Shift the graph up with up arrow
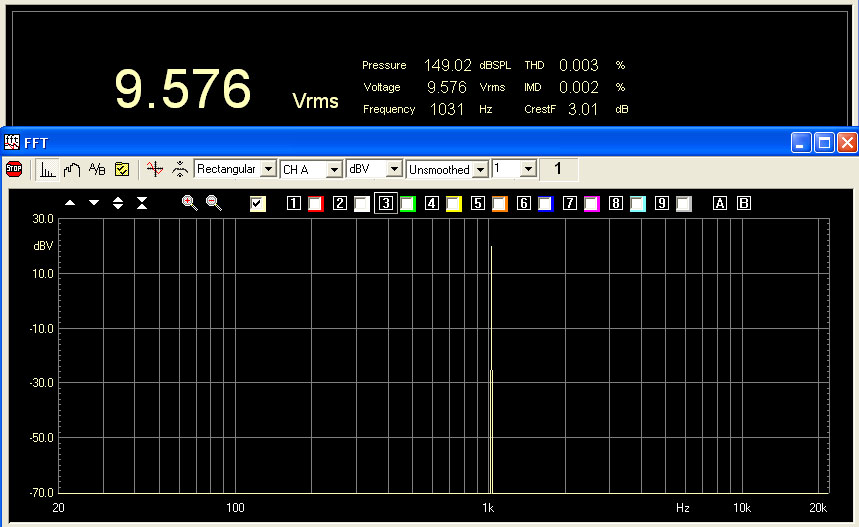Image resolution: width=859 pixels, height=527 pixels. (70, 203)
